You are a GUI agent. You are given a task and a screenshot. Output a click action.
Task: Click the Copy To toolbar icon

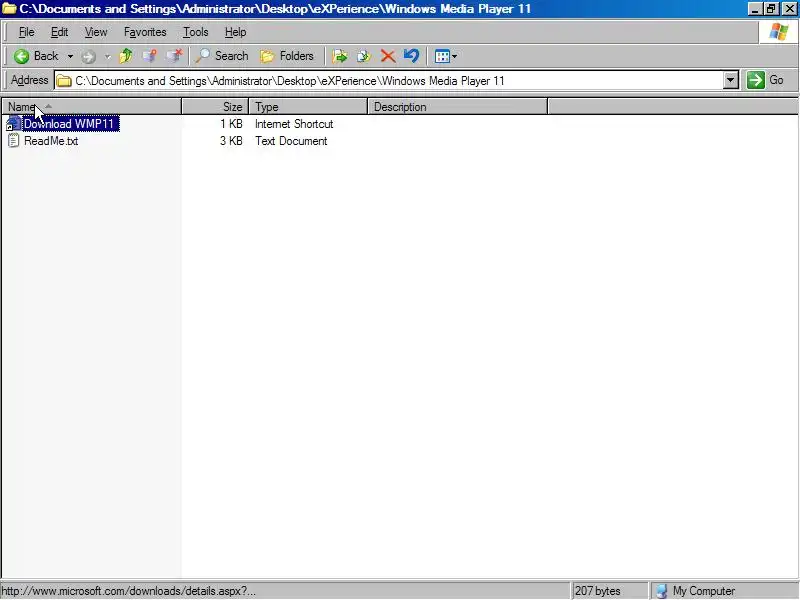tap(364, 56)
